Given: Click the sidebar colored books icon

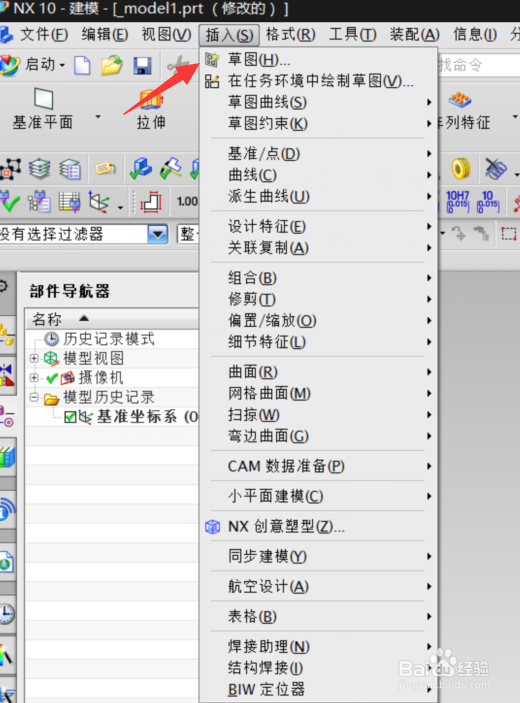Looking at the screenshot, I should click(8, 457).
